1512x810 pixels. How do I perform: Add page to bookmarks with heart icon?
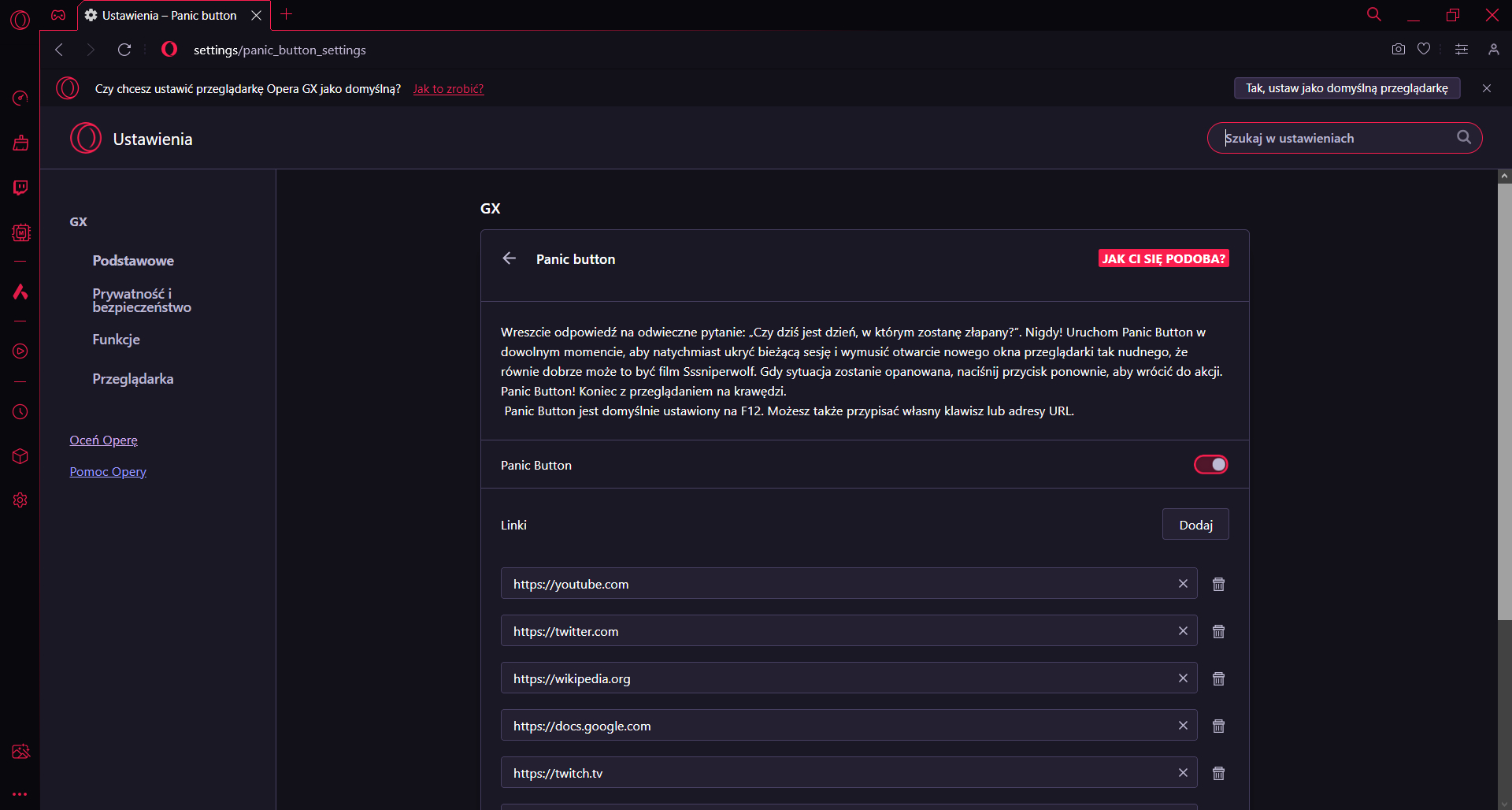click(1424, 50)
